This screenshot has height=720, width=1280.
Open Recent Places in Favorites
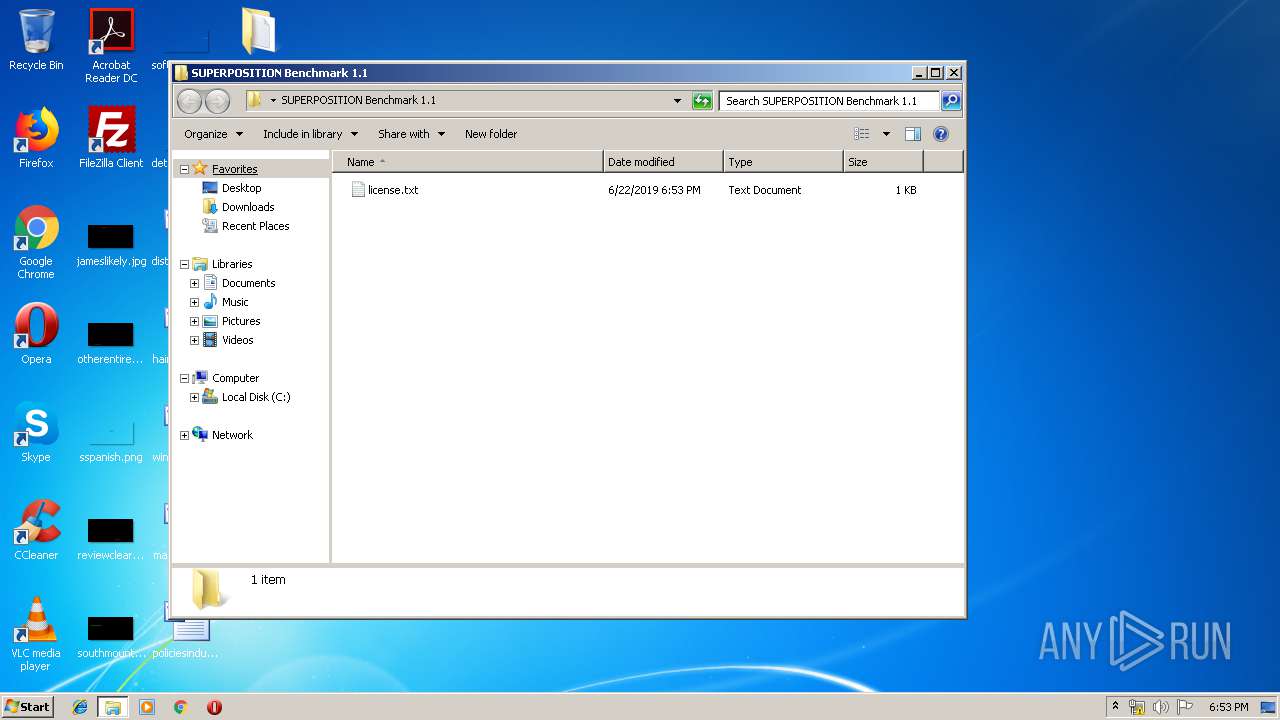point(255,226)
